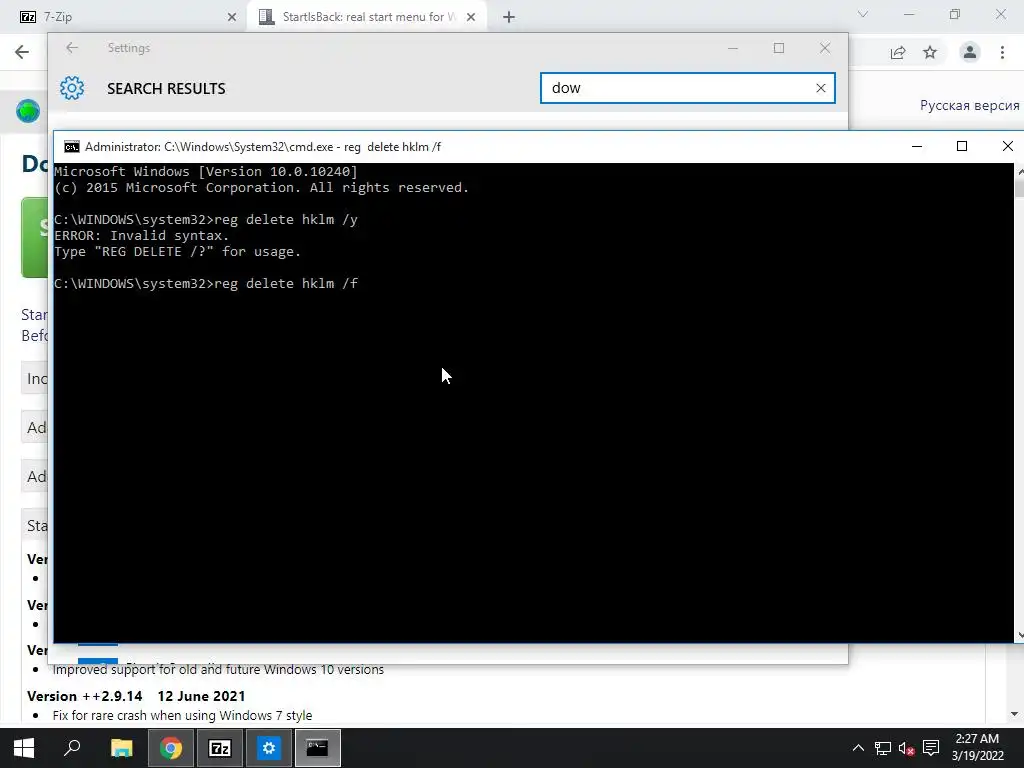Switch to Chrome in the taskbar
The image size is (1024, 768).
tap(170, 748)
